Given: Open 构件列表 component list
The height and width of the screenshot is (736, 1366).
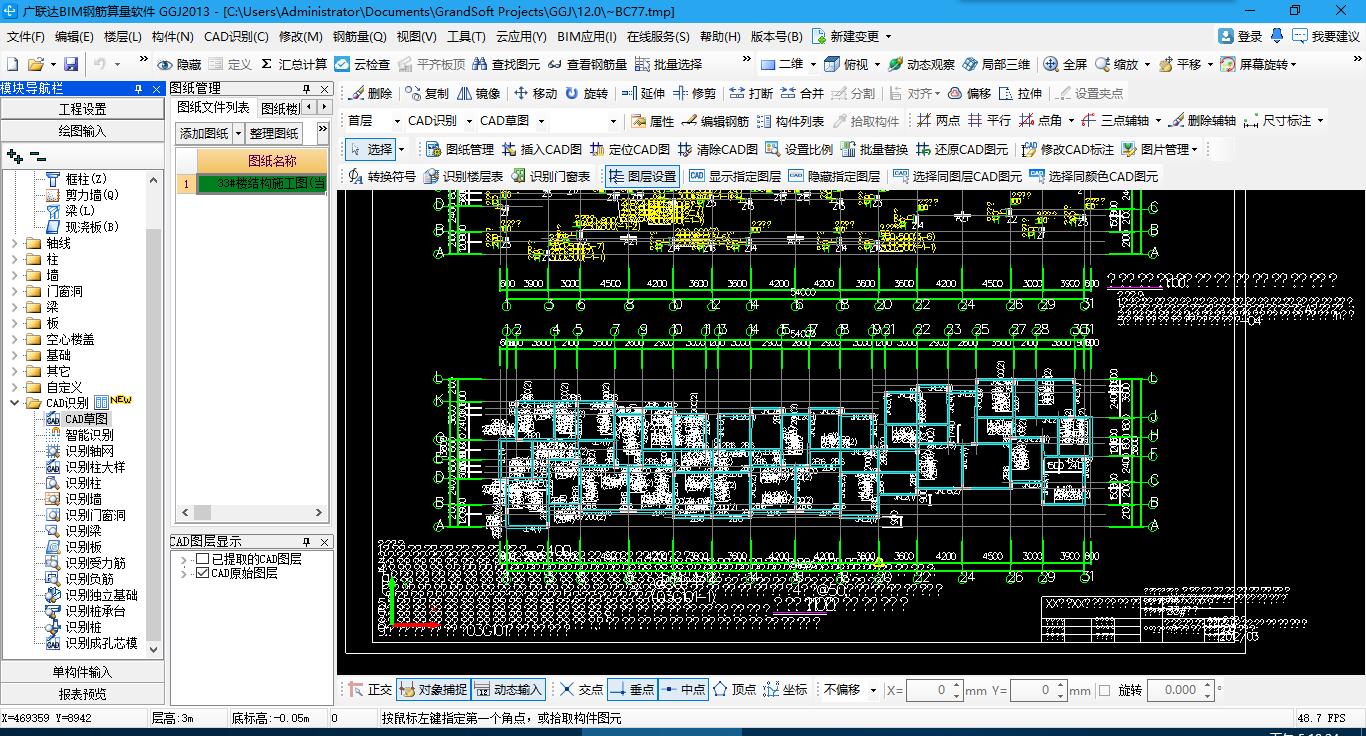Looking at the screenshot, I should pyautogui.click(x=790, y=121).
